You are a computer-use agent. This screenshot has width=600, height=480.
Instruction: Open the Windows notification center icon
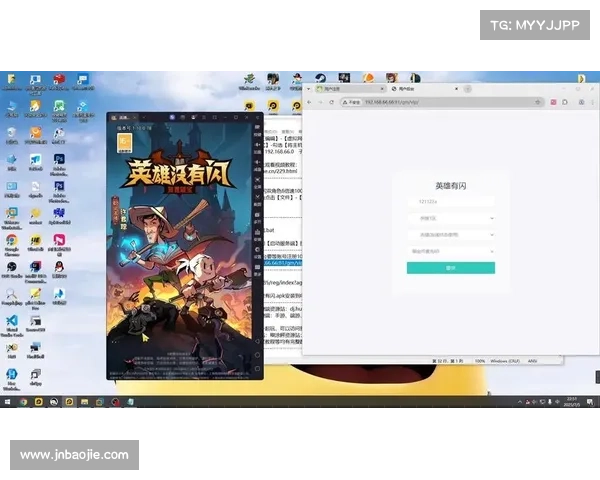coord(590,402)
